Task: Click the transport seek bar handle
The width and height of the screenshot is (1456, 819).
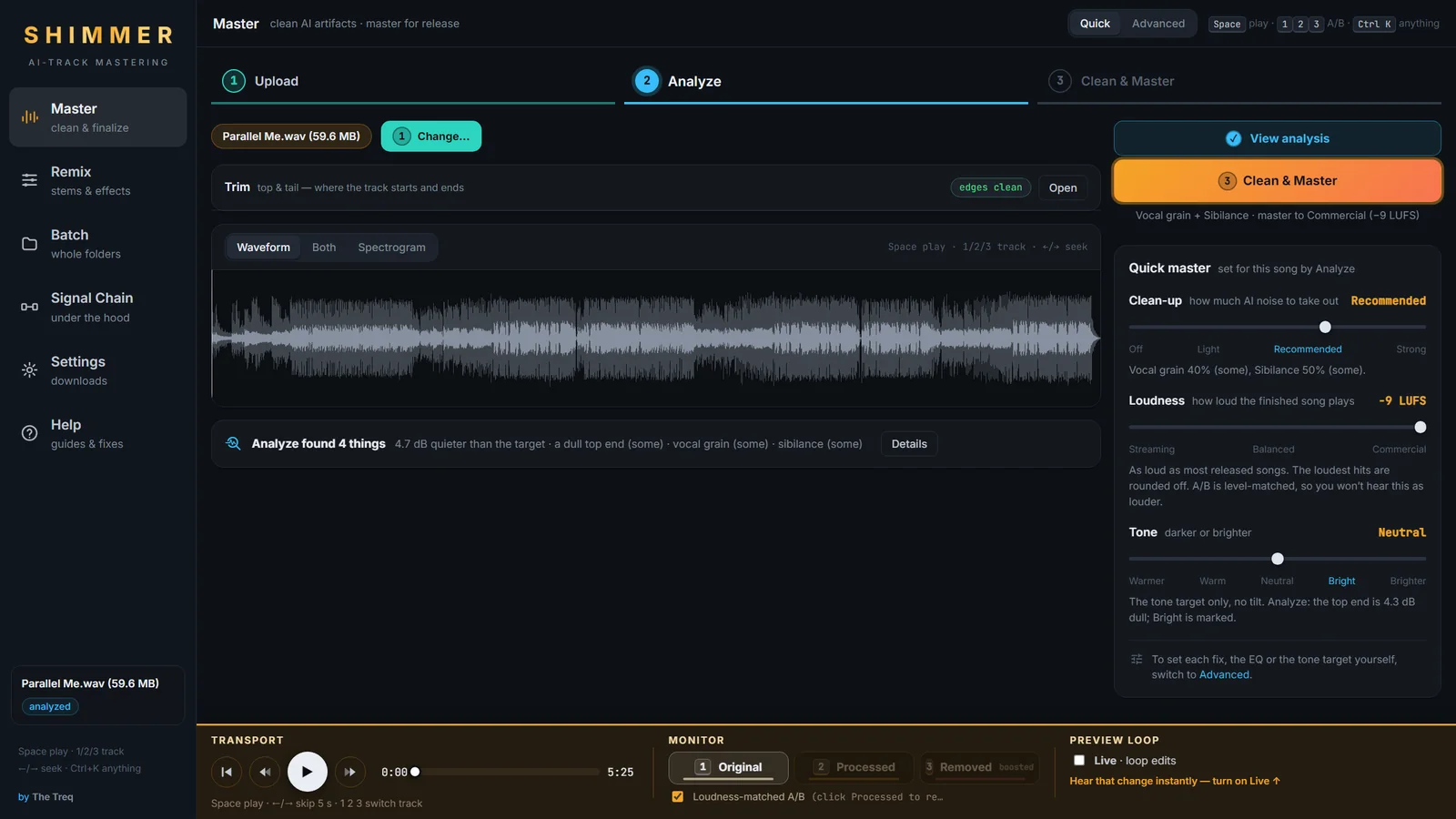Action: (x=415, y=772)
